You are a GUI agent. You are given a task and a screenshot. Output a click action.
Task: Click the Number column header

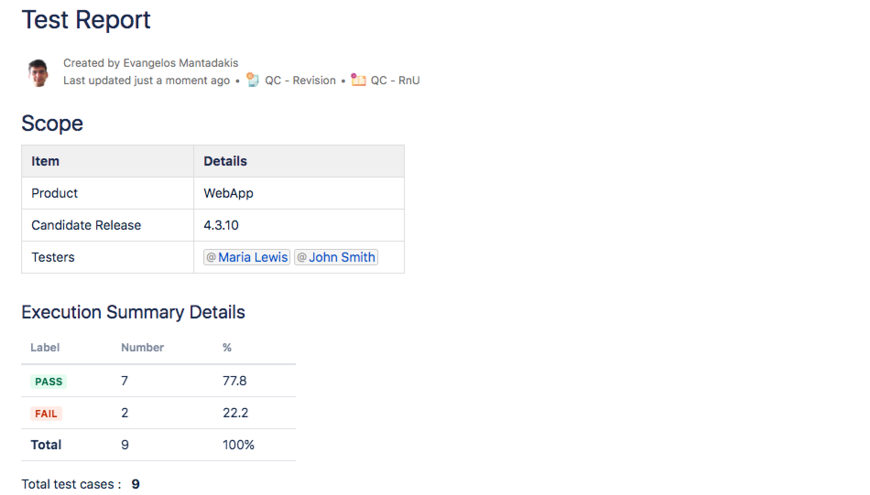(x=142, y=348)
